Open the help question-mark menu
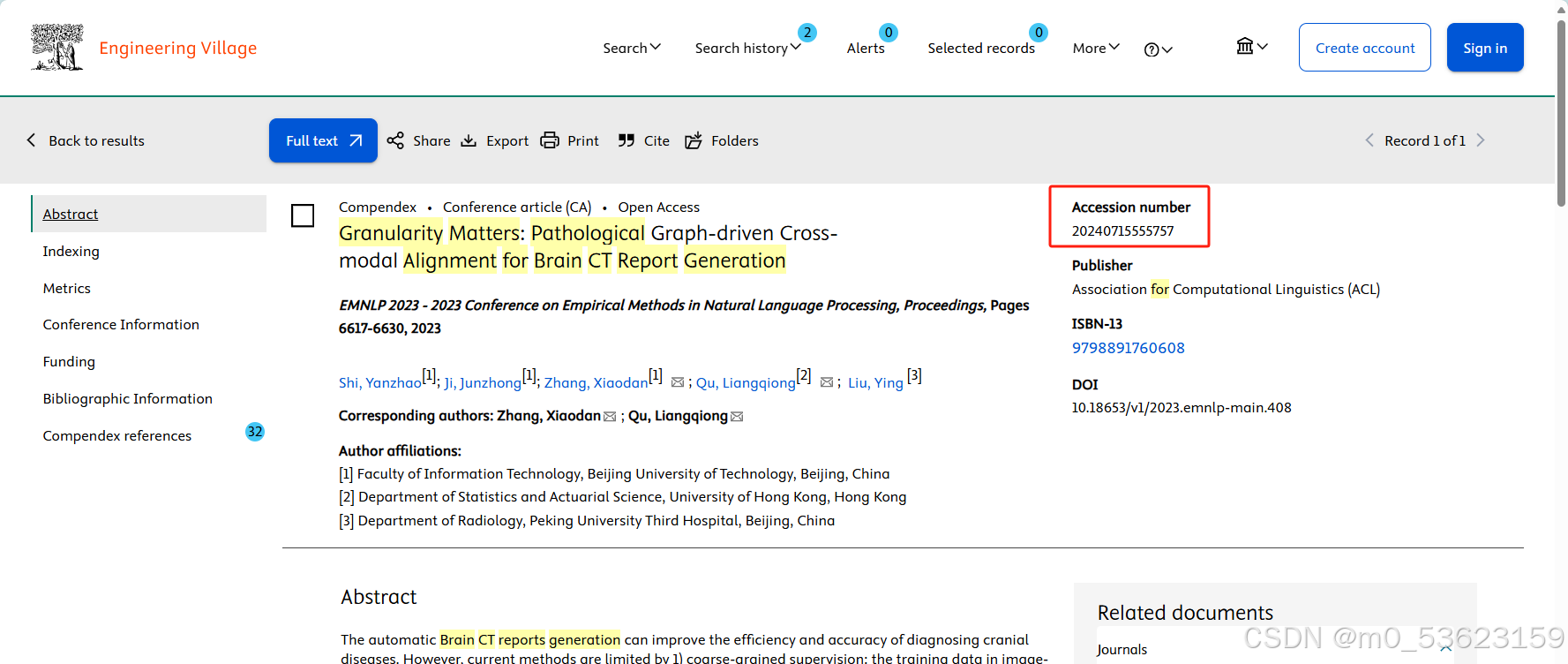1568x664 pixels. (x=1158, y=49)
